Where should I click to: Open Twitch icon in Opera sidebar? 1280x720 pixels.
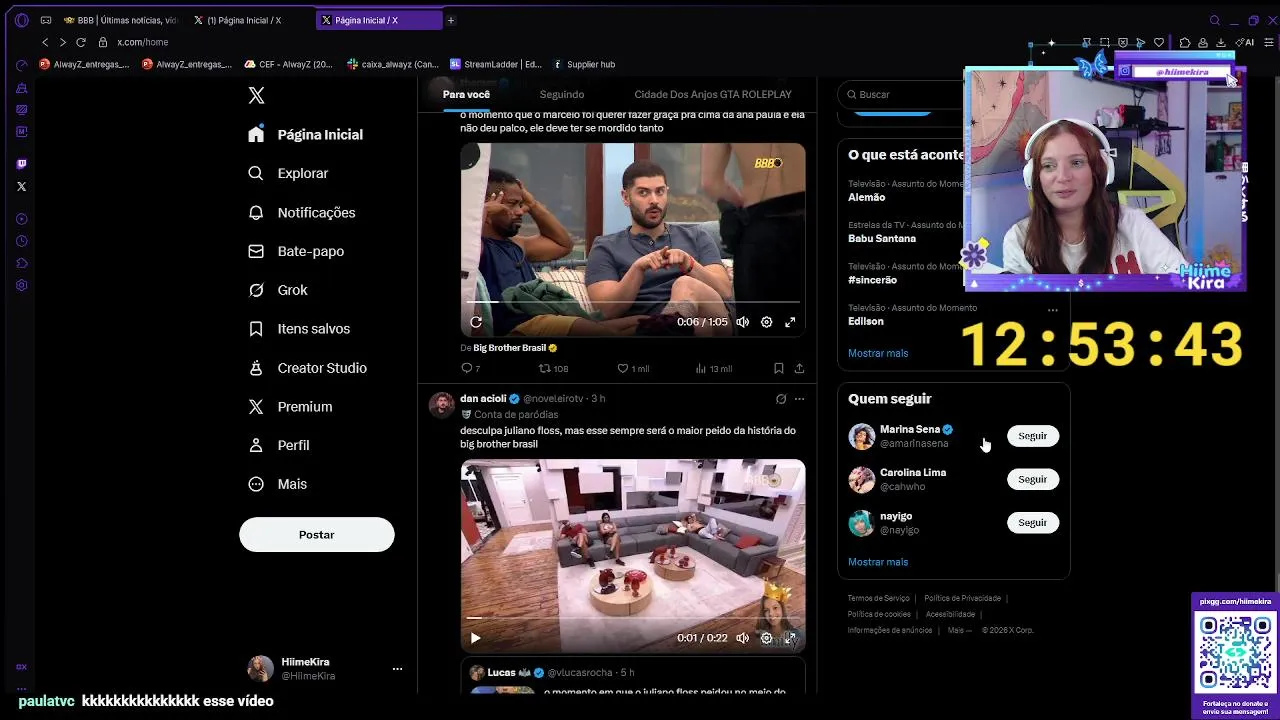point(21,164)
